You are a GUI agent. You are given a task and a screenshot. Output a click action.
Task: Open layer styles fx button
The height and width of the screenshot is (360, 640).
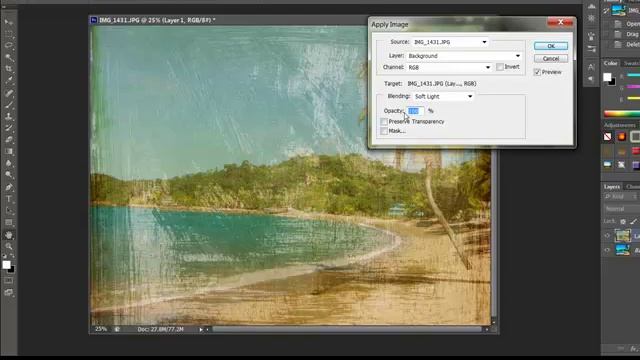tap(633, 349)
